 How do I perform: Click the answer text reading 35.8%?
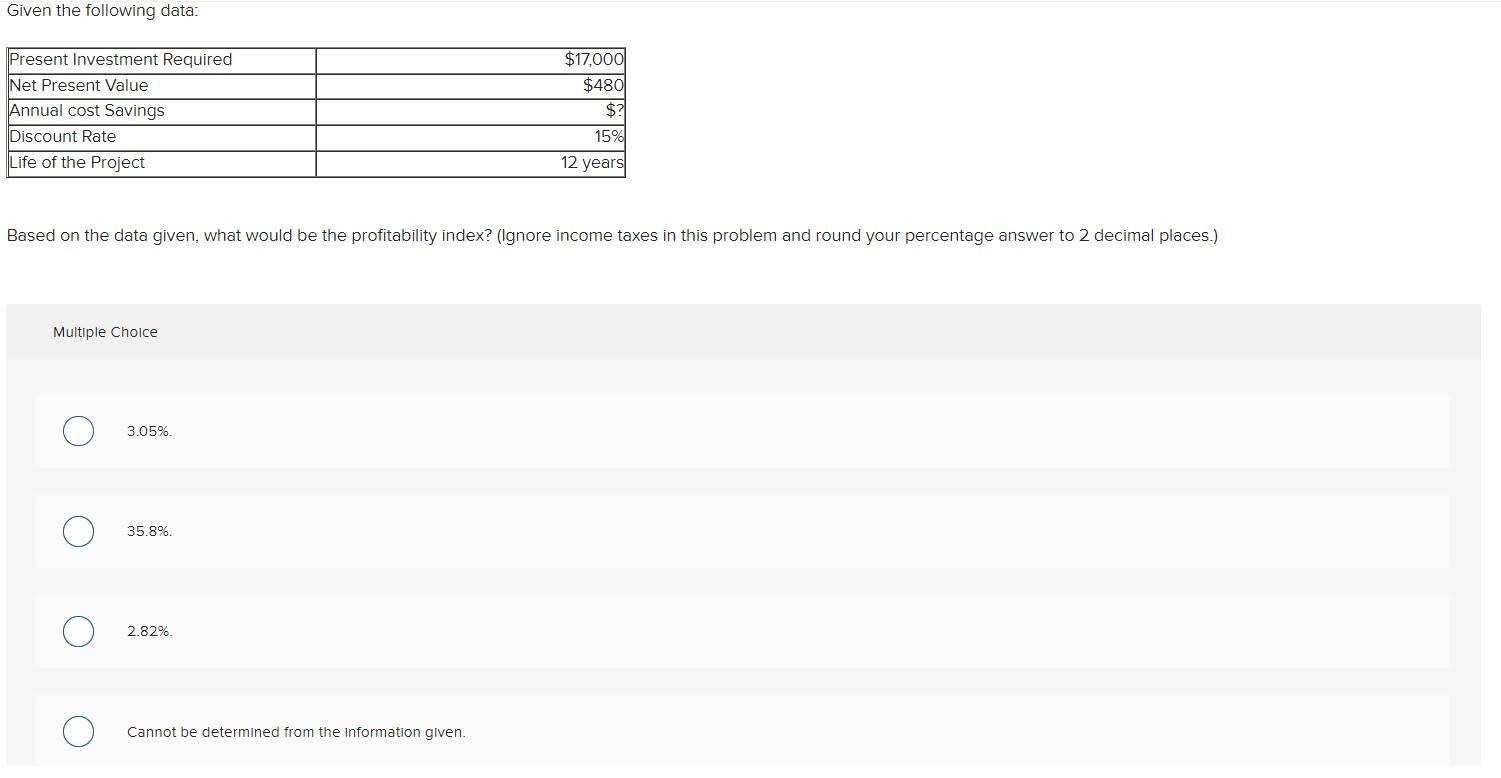(x=148, y=531)
